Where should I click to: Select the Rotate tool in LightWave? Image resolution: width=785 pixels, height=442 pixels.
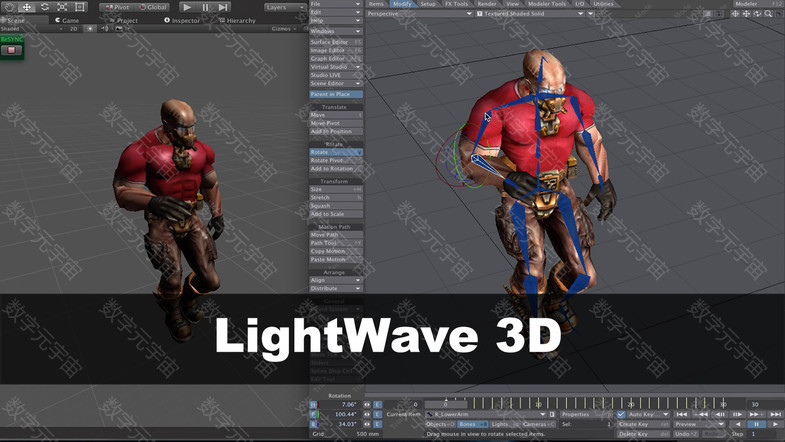(x=335, y=152)
